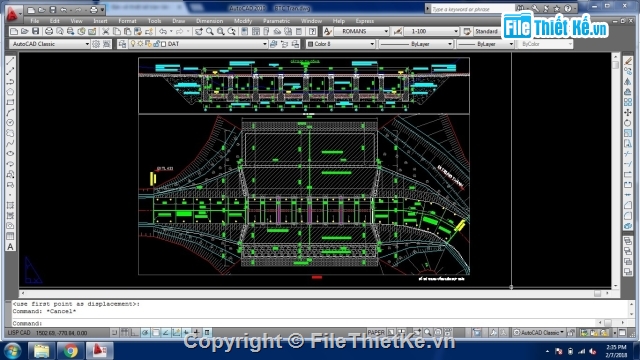Open the Layer Properties Manager icon
Image resolution: width=640 pixels, height=360 pixels.
point(122,44)
